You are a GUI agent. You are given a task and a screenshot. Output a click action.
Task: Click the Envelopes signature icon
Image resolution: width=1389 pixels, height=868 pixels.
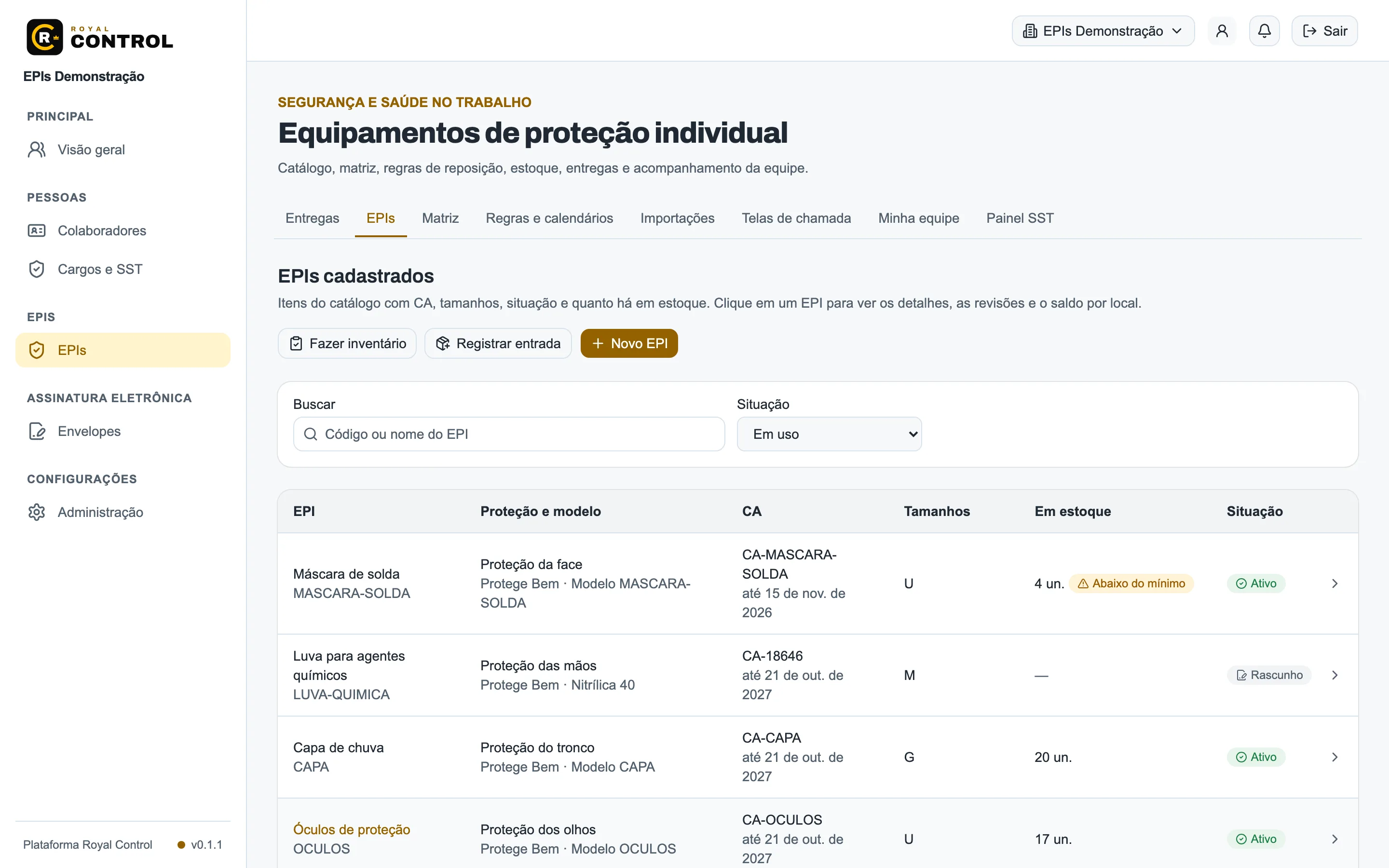point(37,431)
